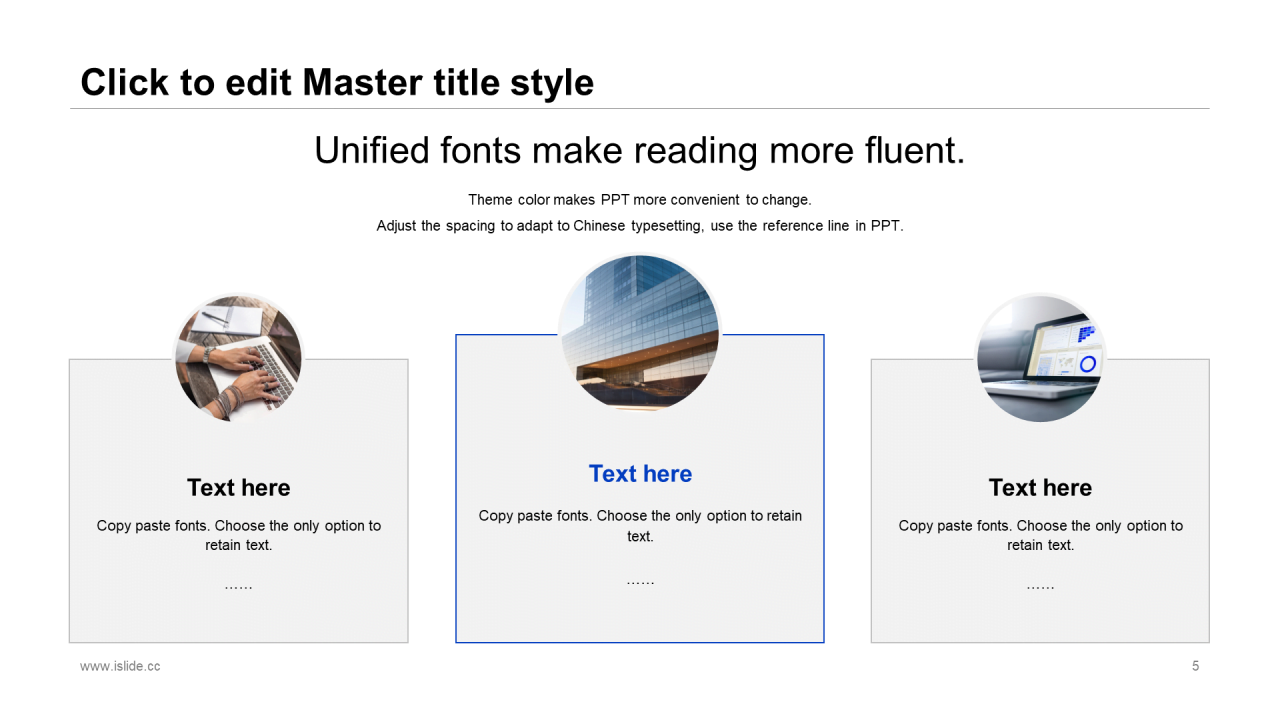Screen dimensions: 1280x720
Task: Click the right card's "Text here" heading
Action: (x=1040, y=487)
